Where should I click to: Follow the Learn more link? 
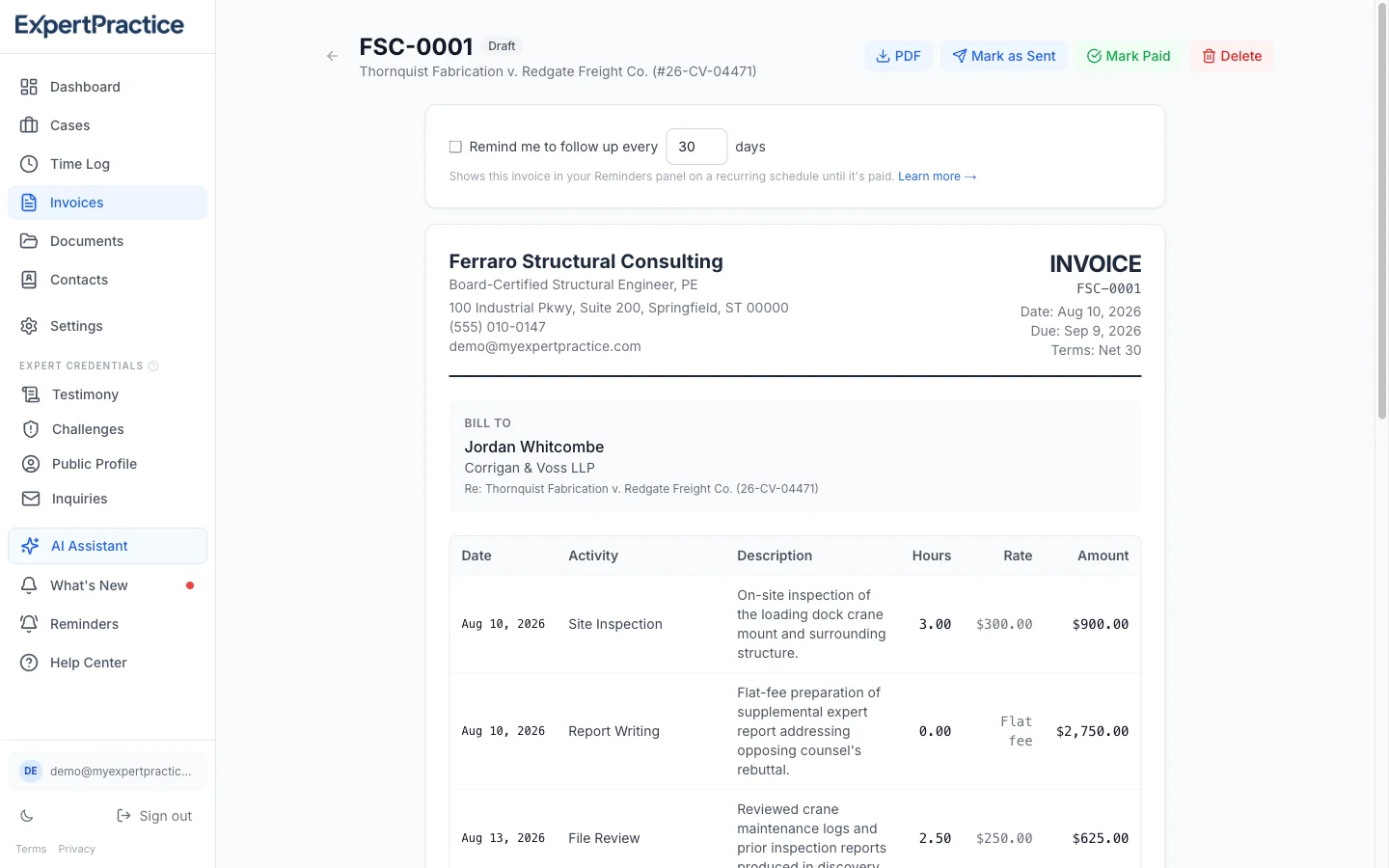click(937, 176)
